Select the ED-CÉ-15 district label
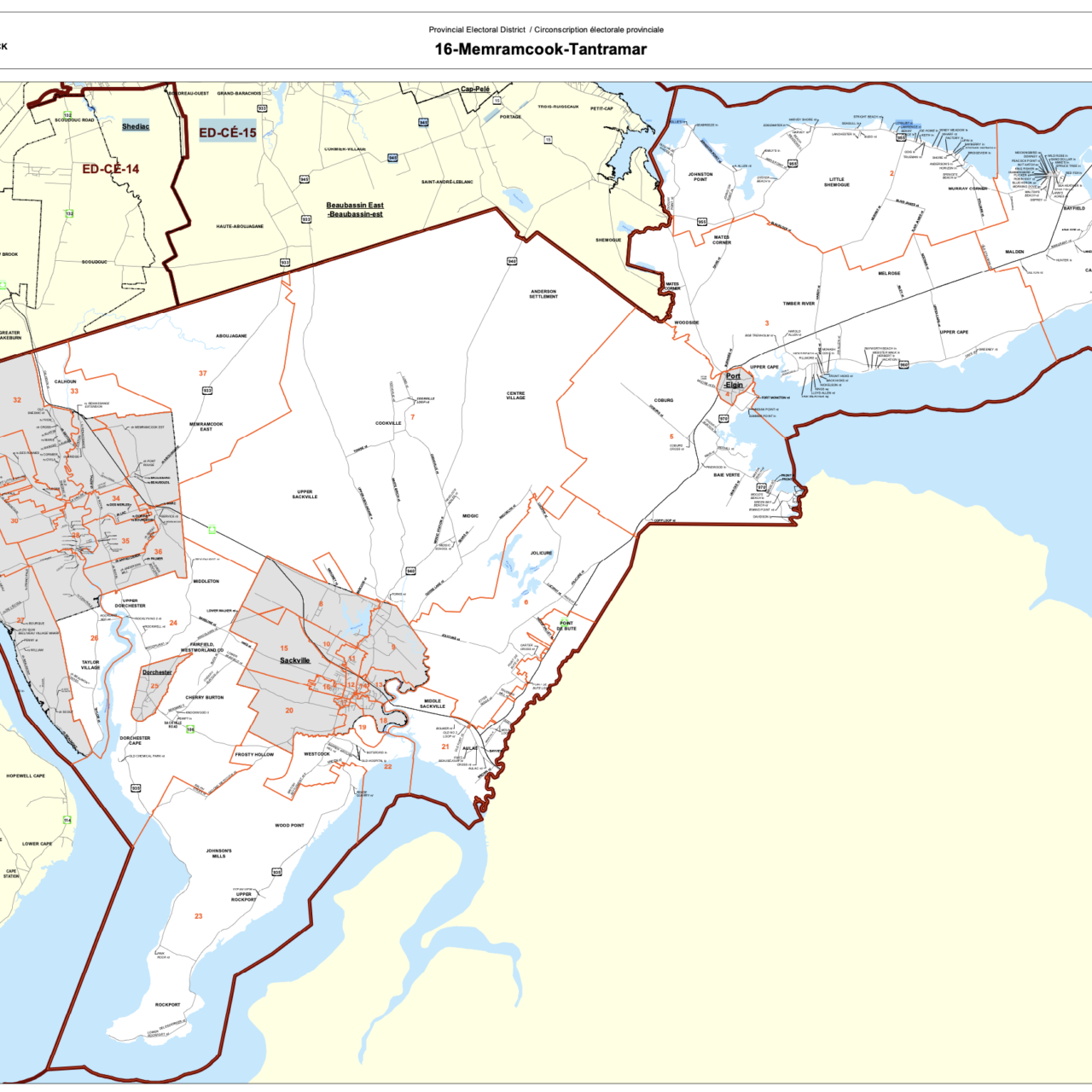The width and height of the screenshot is (1092, 1092). 228,132
